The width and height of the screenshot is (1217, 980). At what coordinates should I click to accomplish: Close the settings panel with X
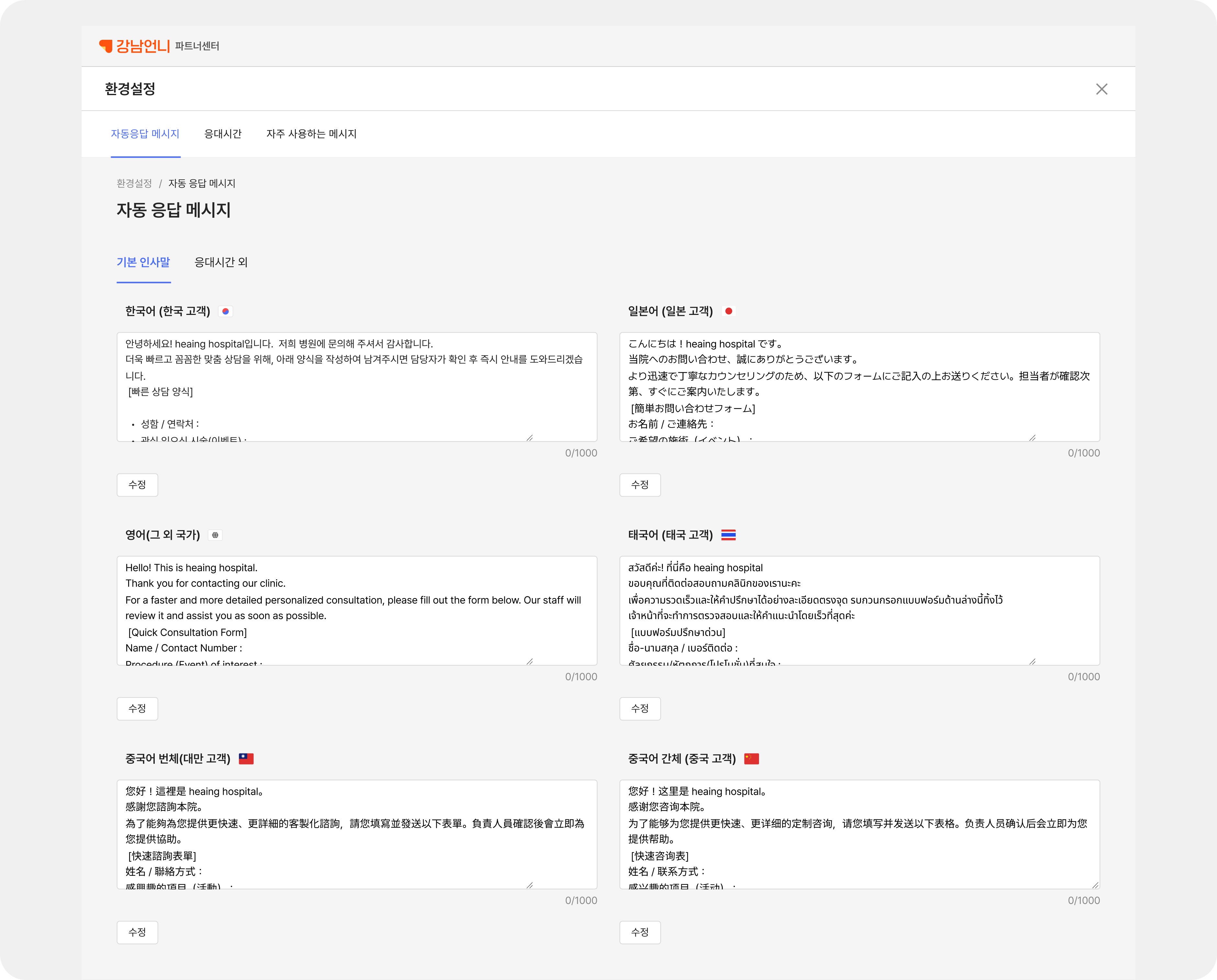1101,89
